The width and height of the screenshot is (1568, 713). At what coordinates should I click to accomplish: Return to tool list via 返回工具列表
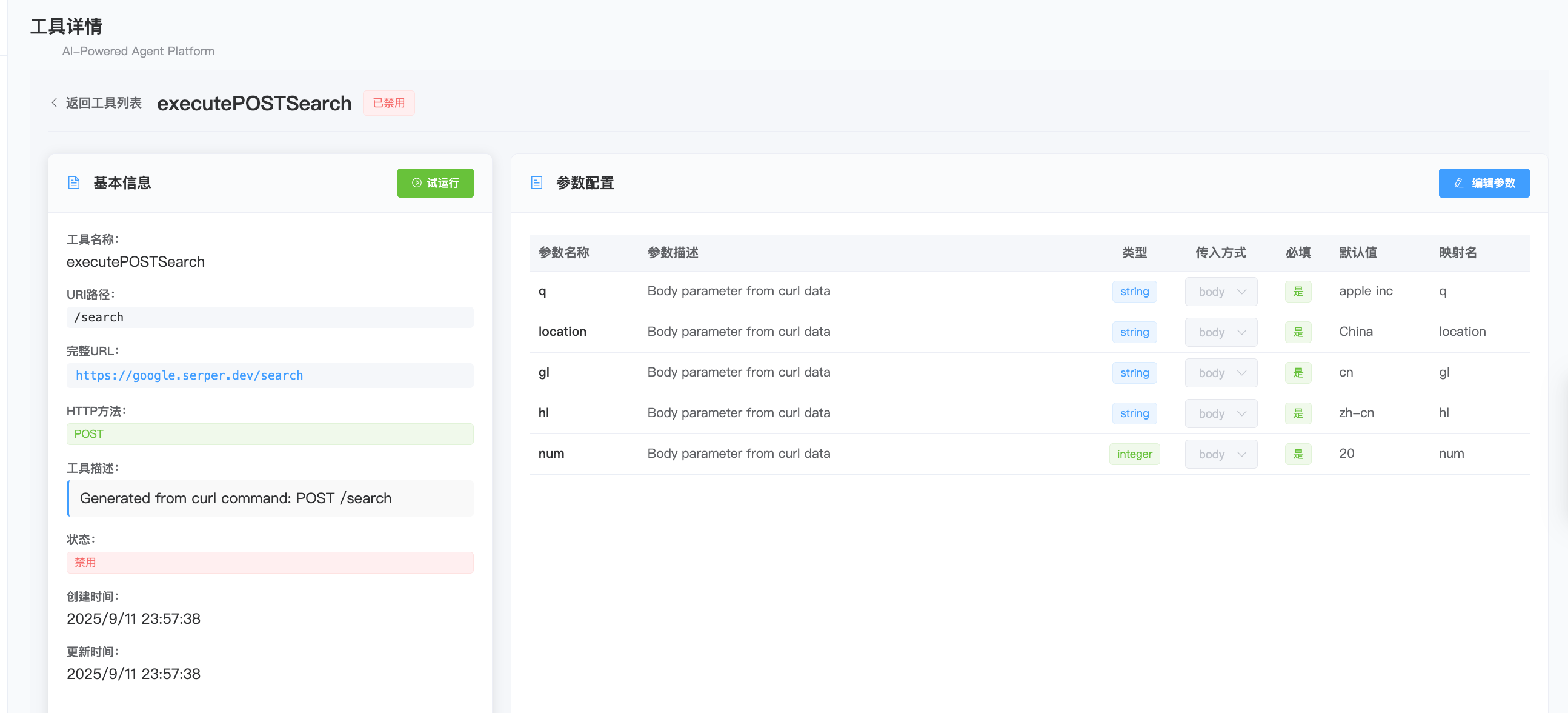click(x=104, y=103)
